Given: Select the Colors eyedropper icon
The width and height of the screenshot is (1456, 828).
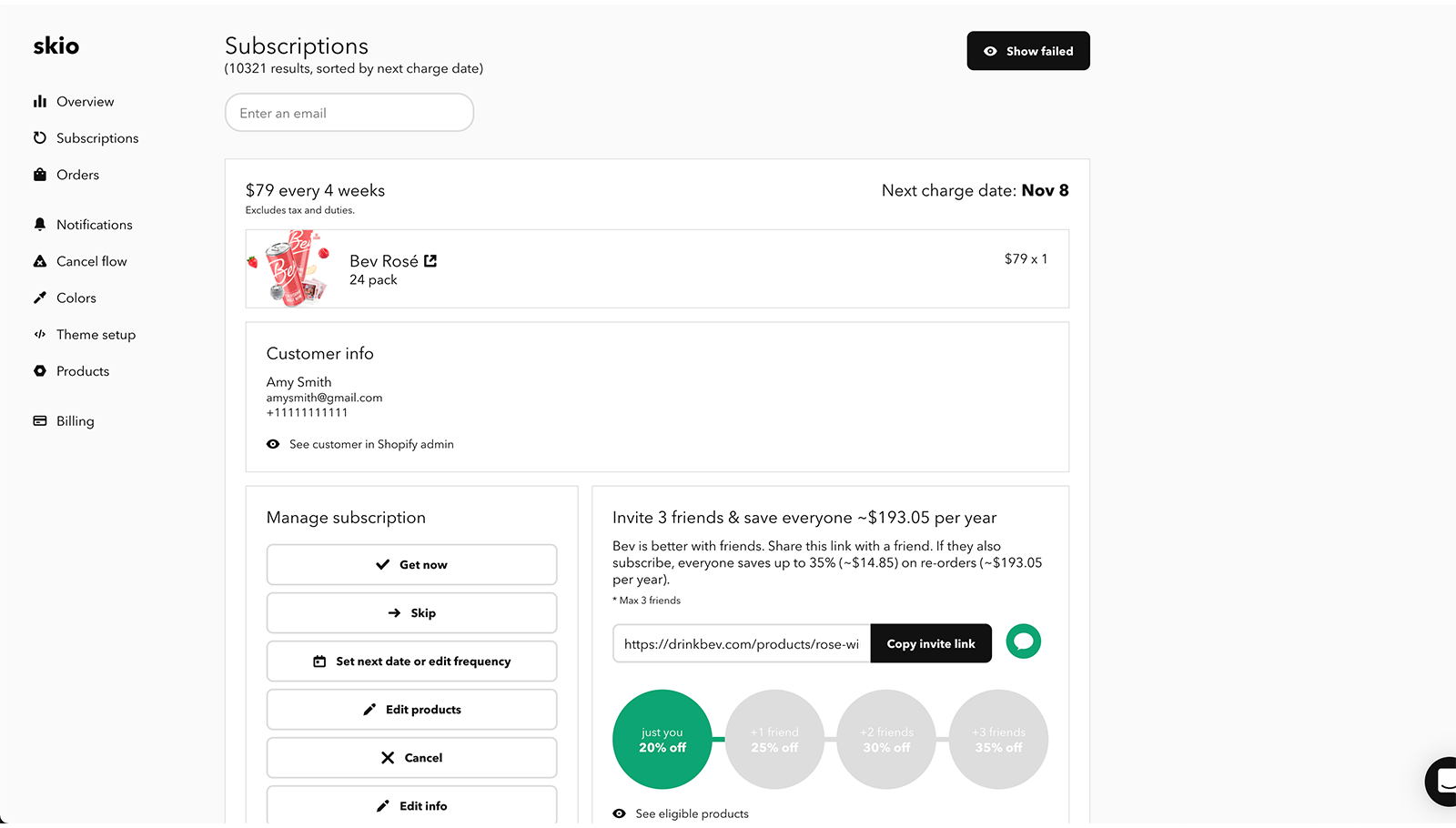Looking at the screenshot, I should click(40, 298).
